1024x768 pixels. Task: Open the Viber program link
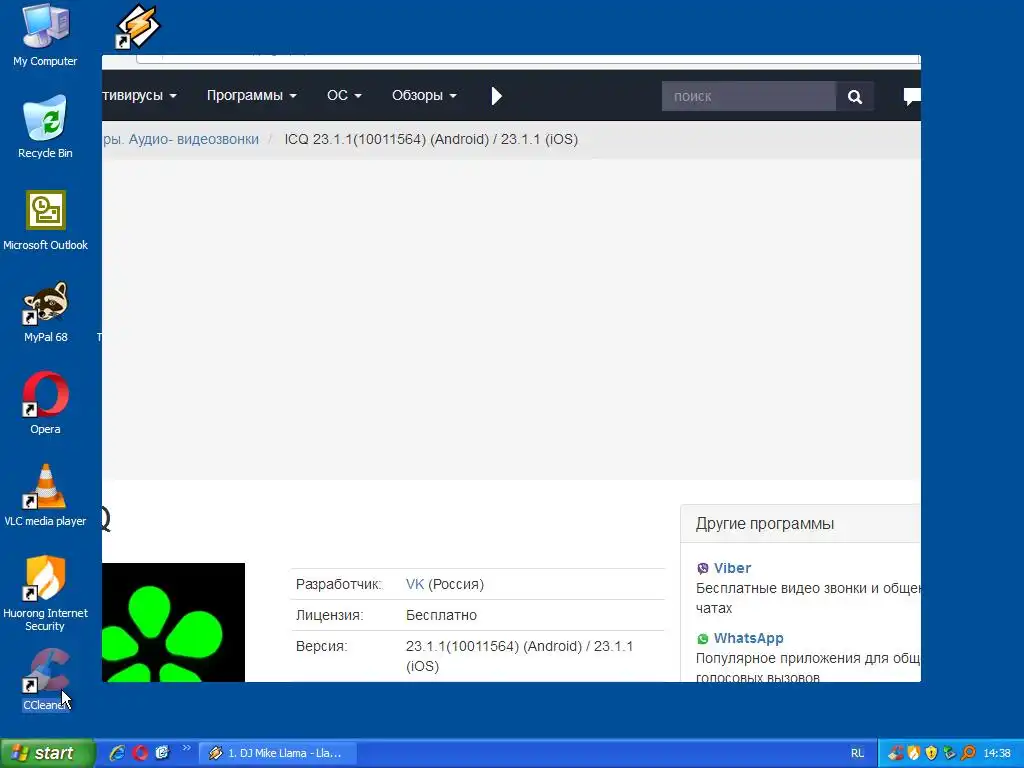coord(732,568)
